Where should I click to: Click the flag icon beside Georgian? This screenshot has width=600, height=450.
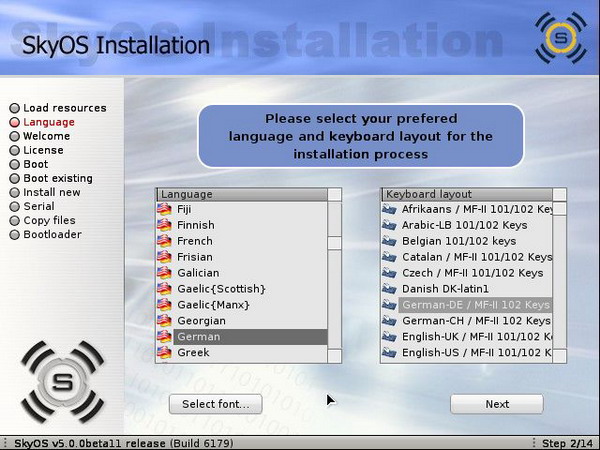[x=164, y=321]
